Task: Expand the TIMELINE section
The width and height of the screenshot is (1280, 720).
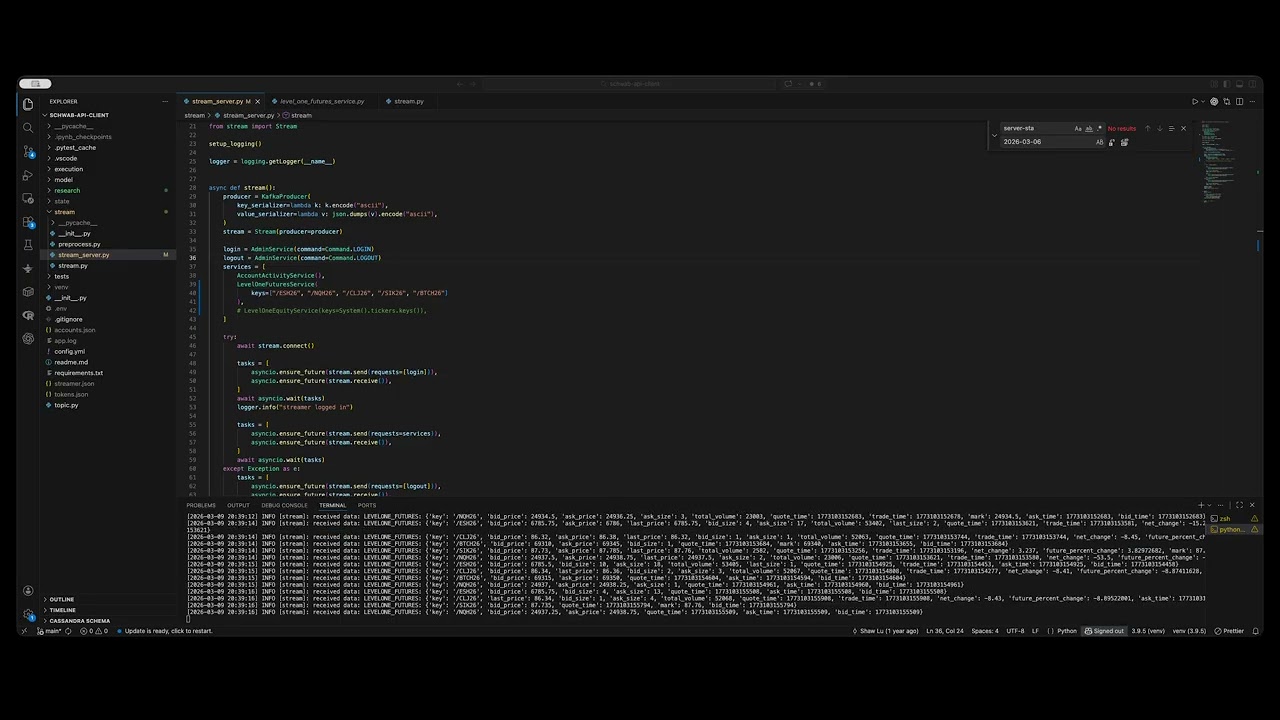Action: (x=62, y=610)
